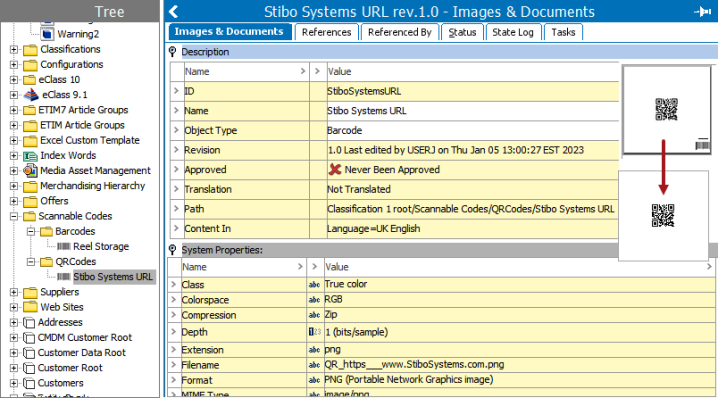The height and width of the screenshot is (398, 718).
Task: Click the eClass 9.1 pyramid icon
Action: pos(31,95)
